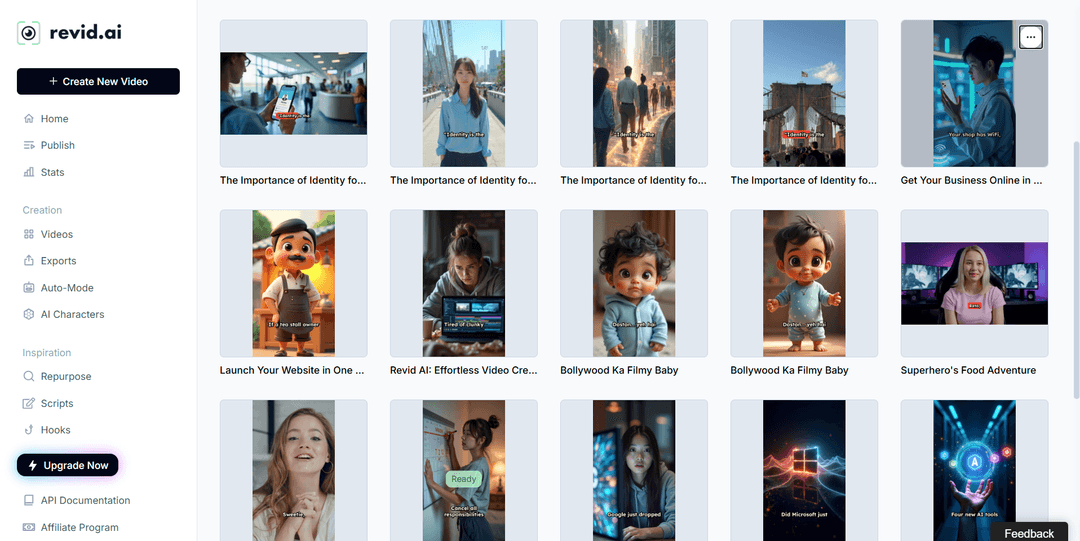
Task: Open the 'Google just dropped' video thumbnail
Action: (634, 471)
